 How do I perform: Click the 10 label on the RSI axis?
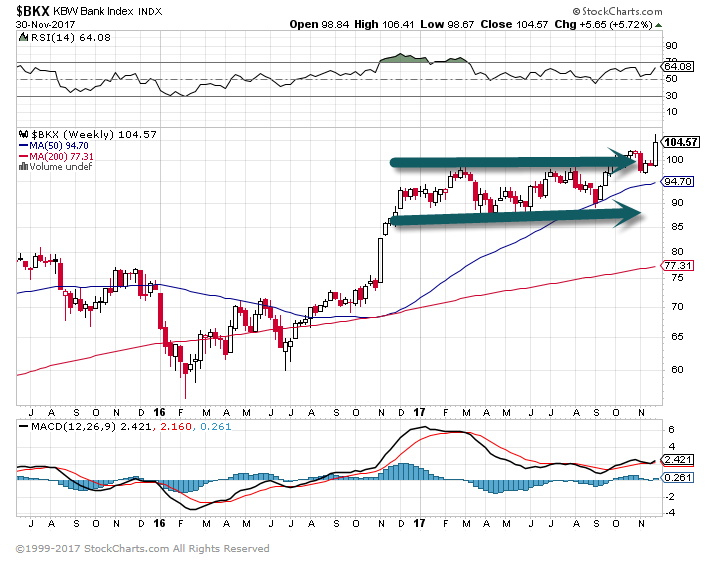coord(671,112)
